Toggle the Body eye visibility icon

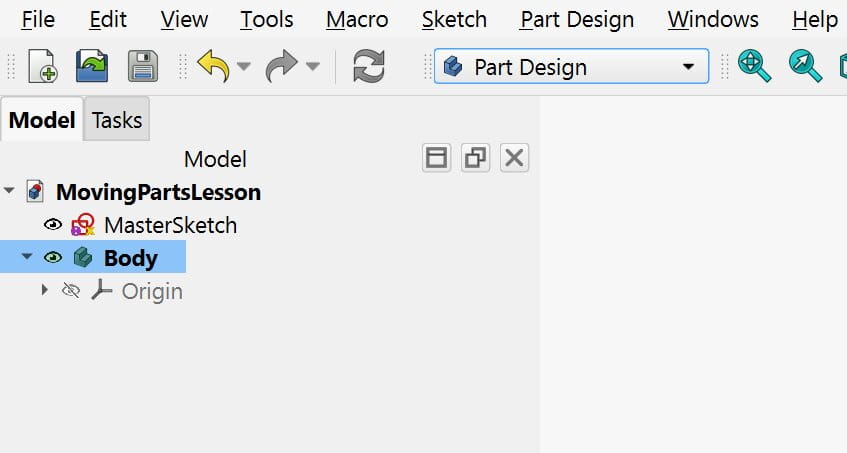(53, 258)
